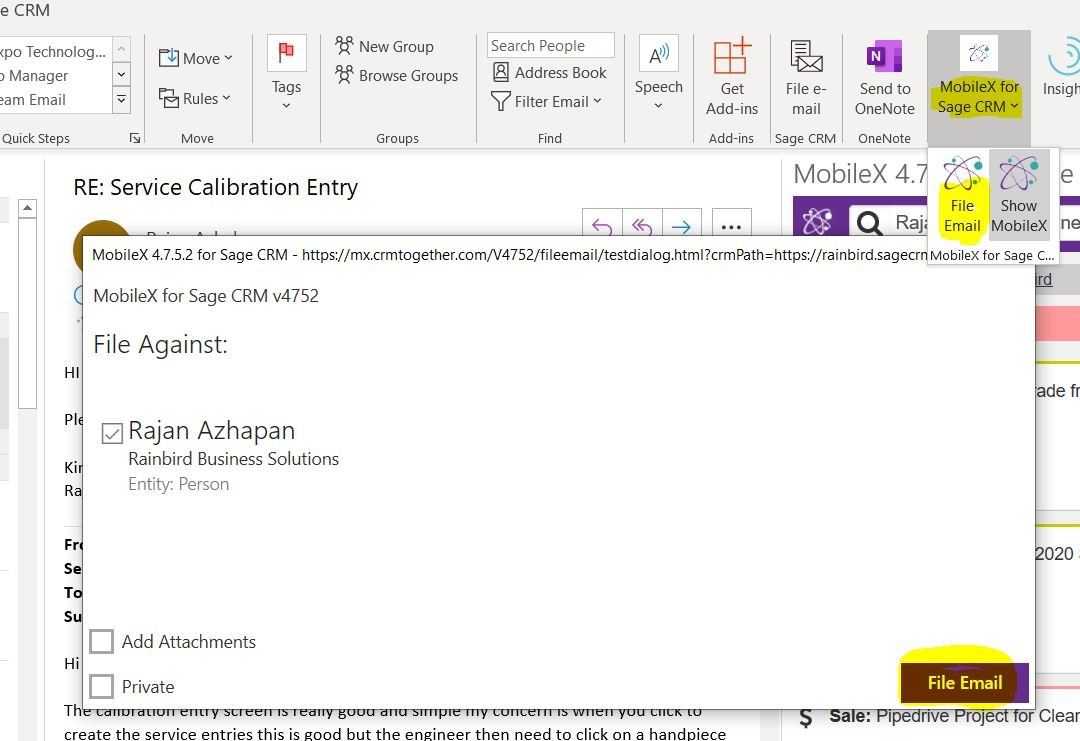Click the Insights icon in ribbon
The height and width of the screenshot is (741, 1080).
[1063, 58]
